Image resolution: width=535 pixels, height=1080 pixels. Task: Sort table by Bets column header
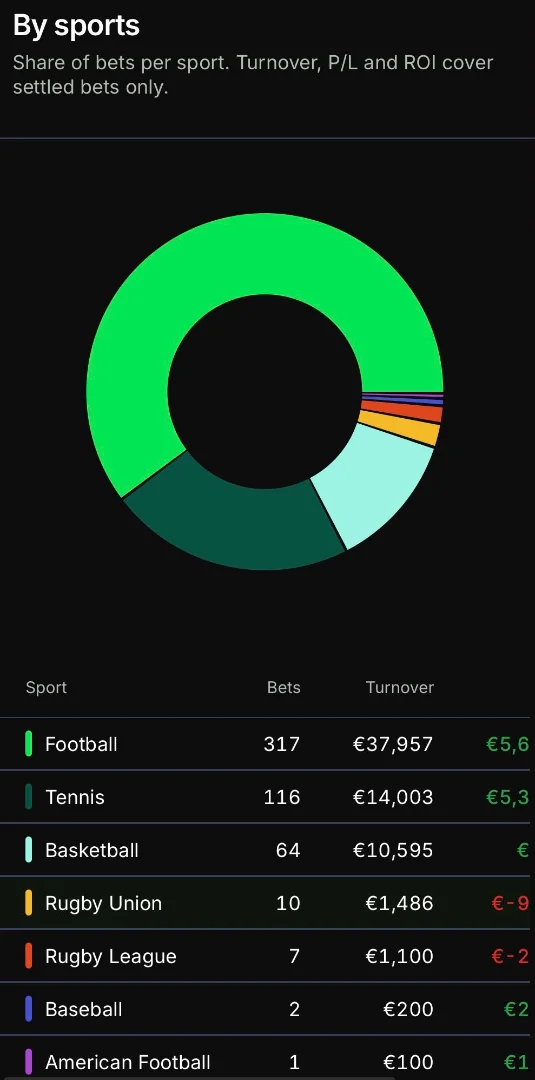click(284, 687)
